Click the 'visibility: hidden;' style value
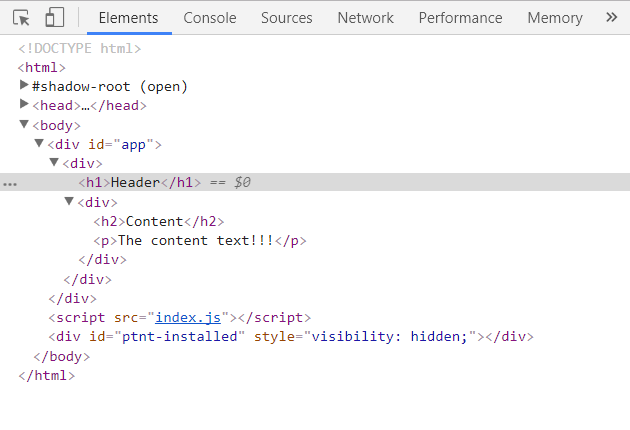630x430 pixels. pos(390,336)
